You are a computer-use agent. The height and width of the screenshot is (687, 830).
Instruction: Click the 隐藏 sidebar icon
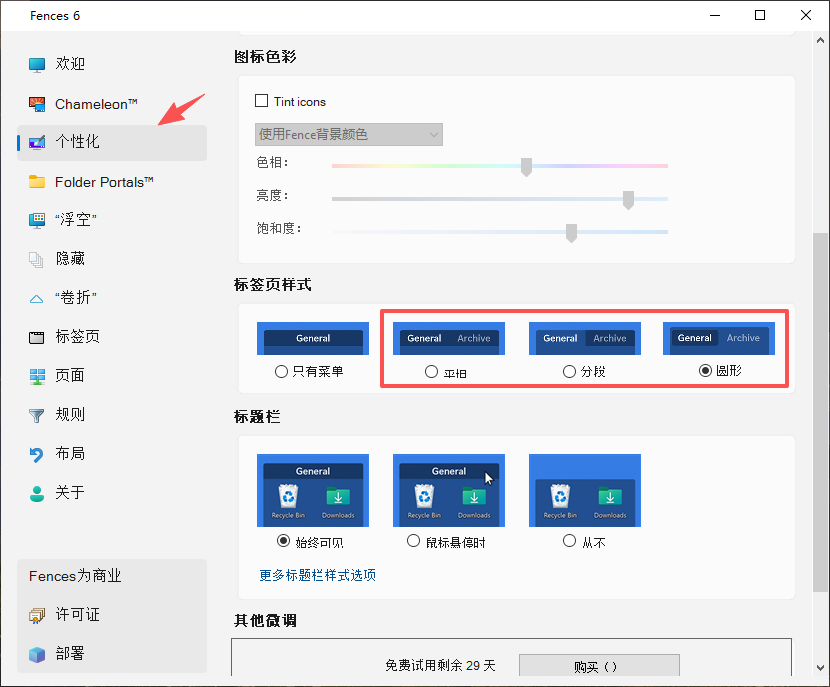(36, 259)
